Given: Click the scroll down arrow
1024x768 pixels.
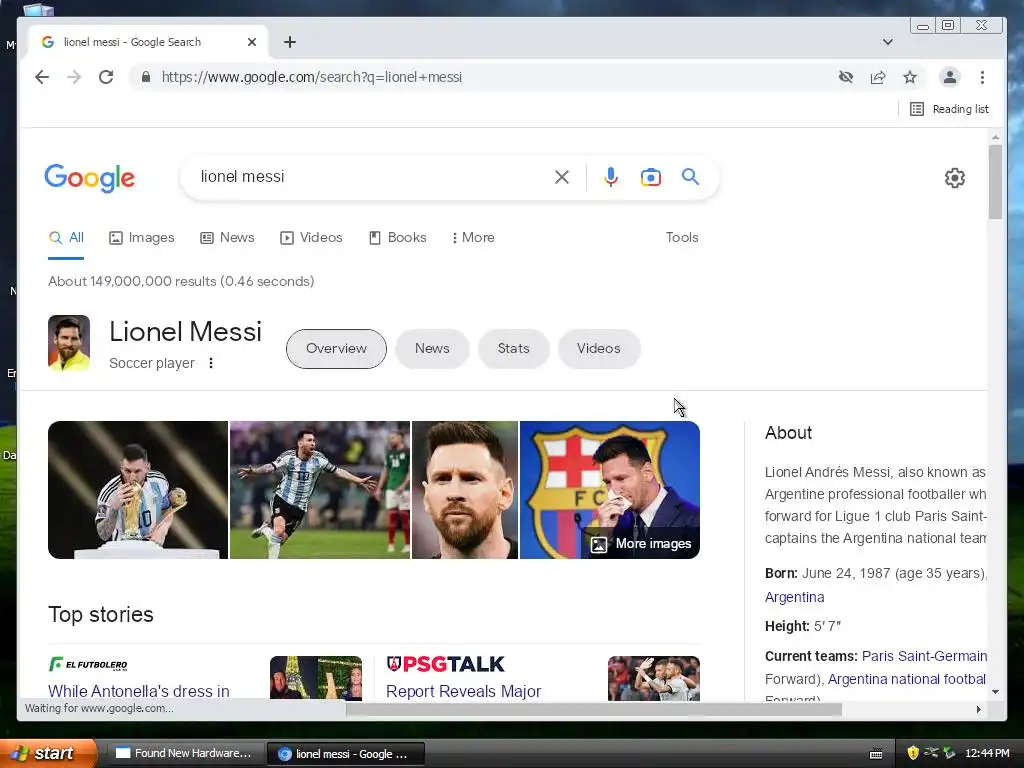Looking at the screenshot, I should click(995, 692).
